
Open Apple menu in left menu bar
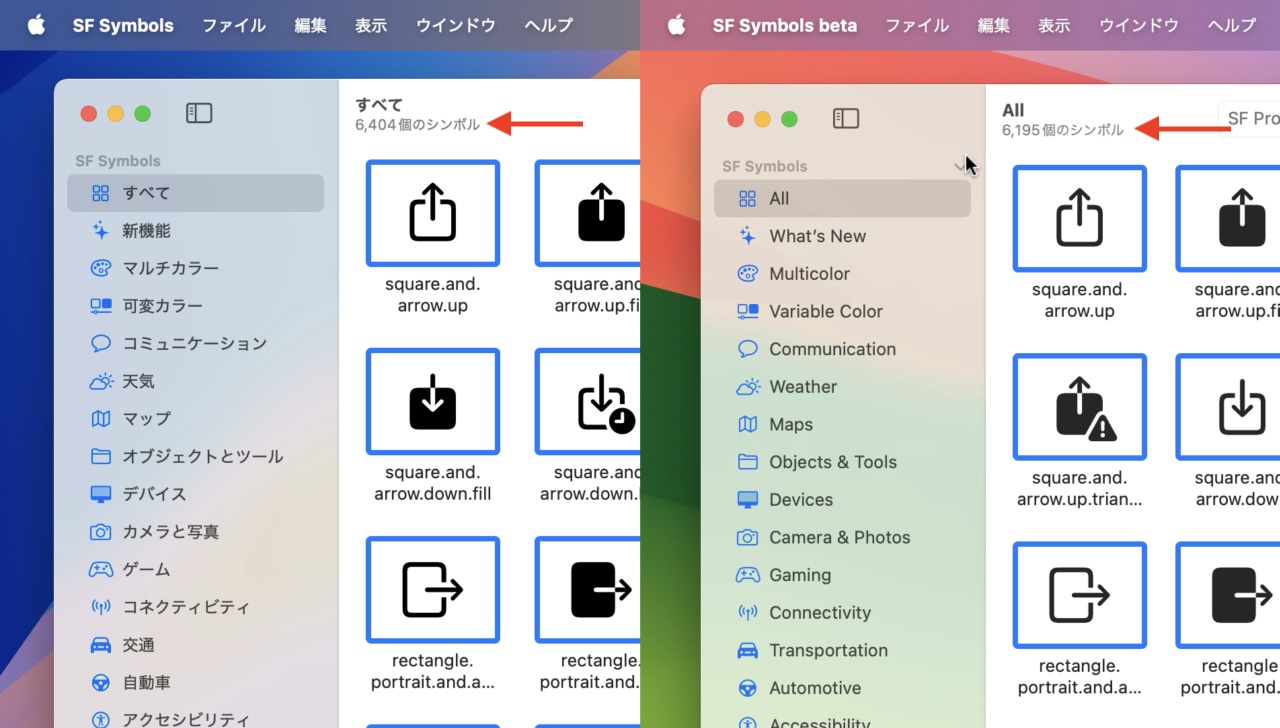(x=36, y=25)
